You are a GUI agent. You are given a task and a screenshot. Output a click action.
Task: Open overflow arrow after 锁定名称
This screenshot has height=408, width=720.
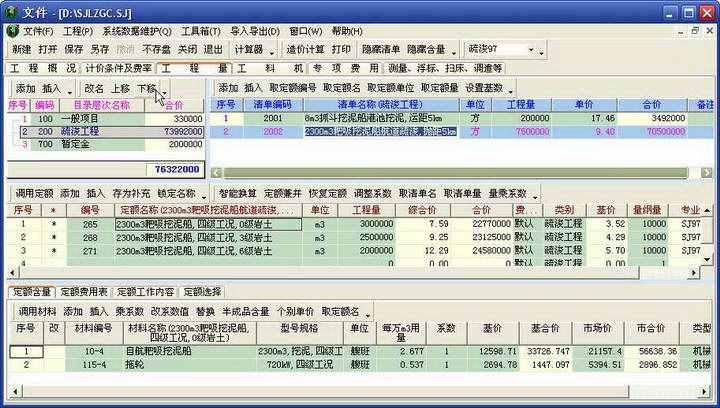point(204,195)
